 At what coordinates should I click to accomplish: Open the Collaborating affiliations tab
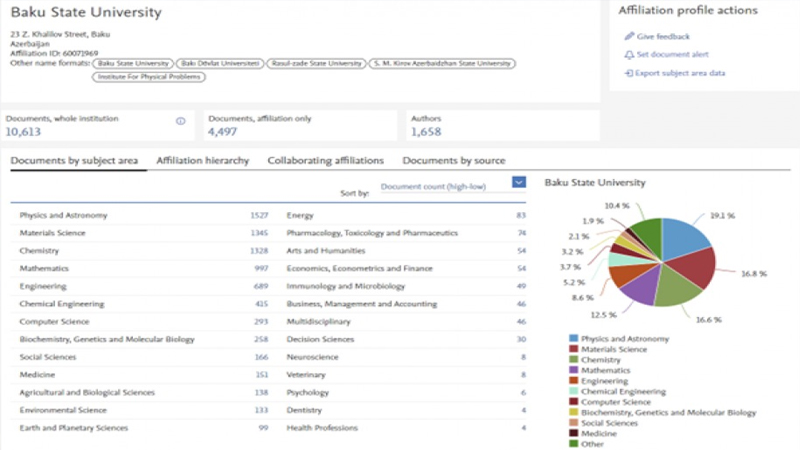pyautogui.click(x=325, y=160)
